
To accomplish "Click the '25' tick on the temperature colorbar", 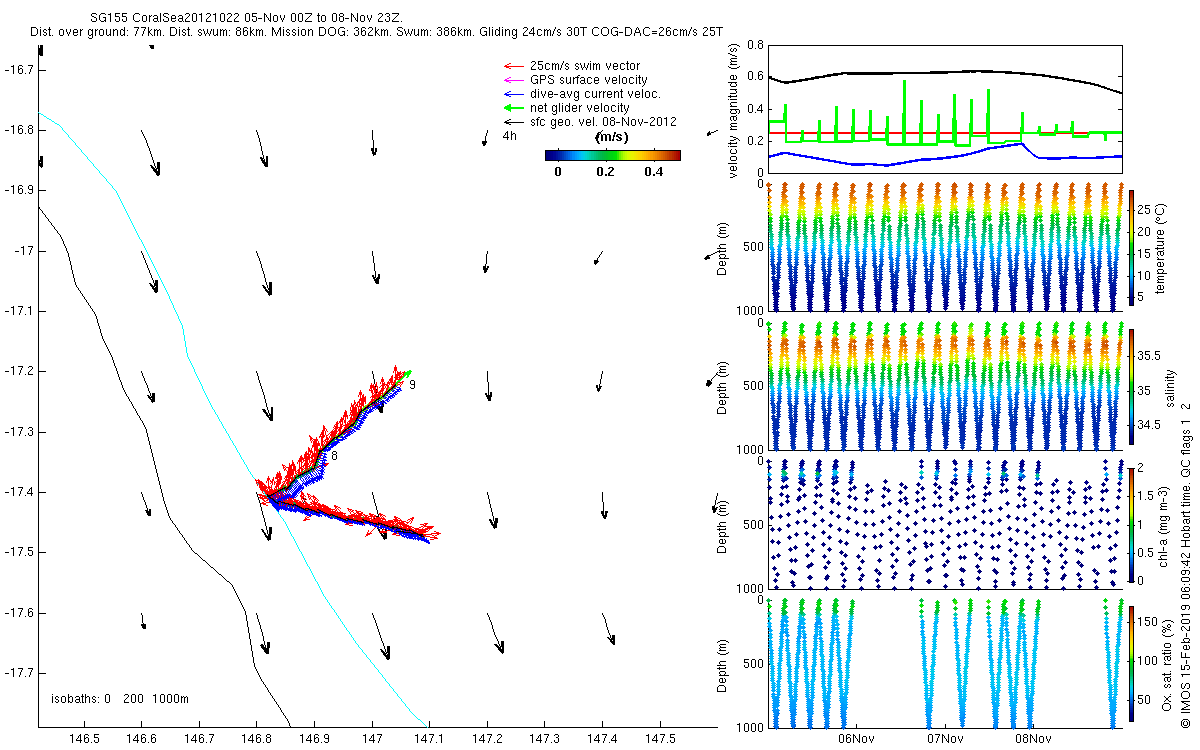I will (1145, 210).
